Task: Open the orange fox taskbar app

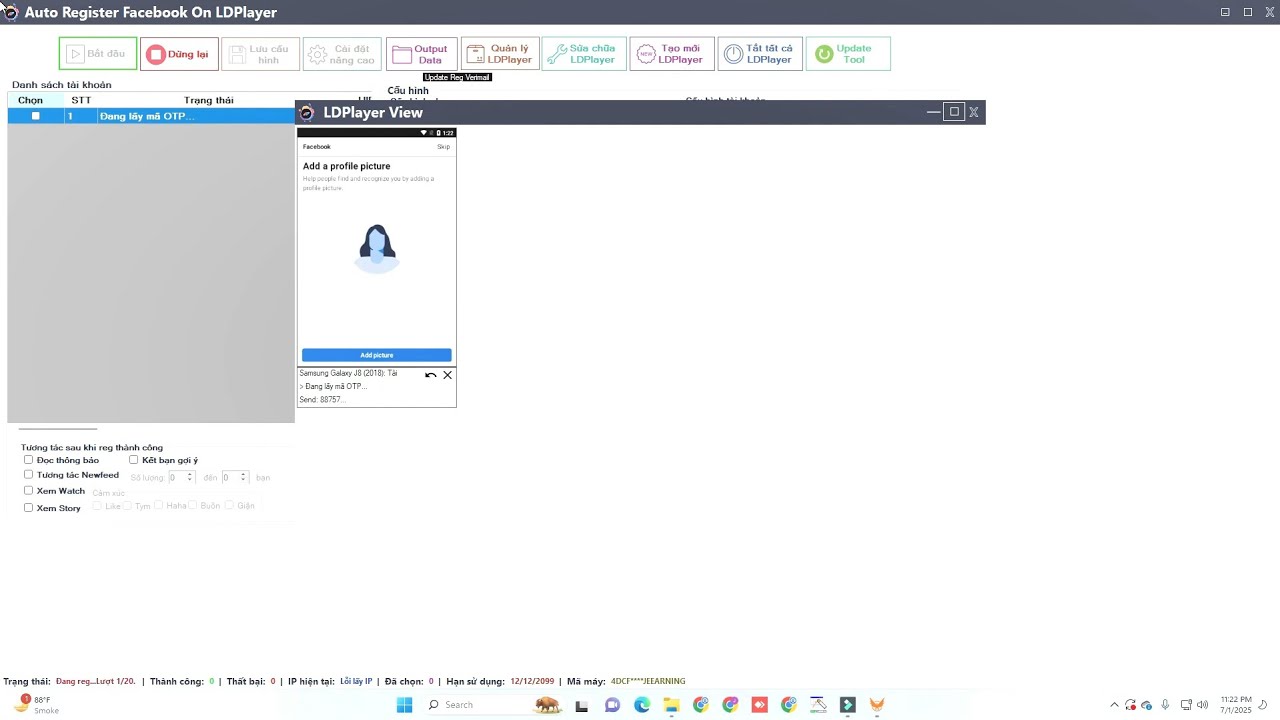Action: click(x=877, y=705)
